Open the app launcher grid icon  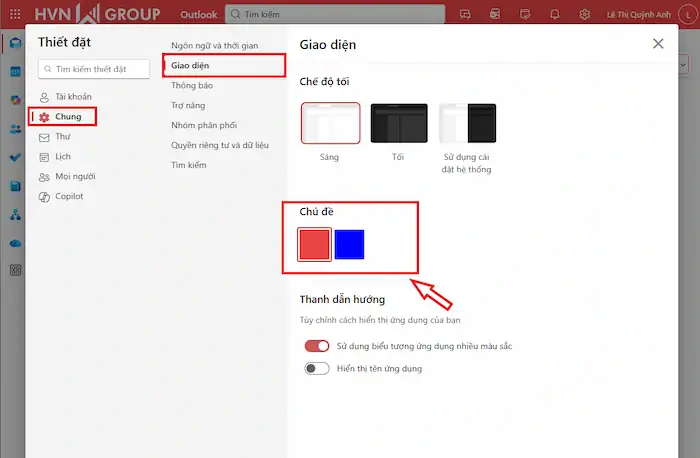15,14
